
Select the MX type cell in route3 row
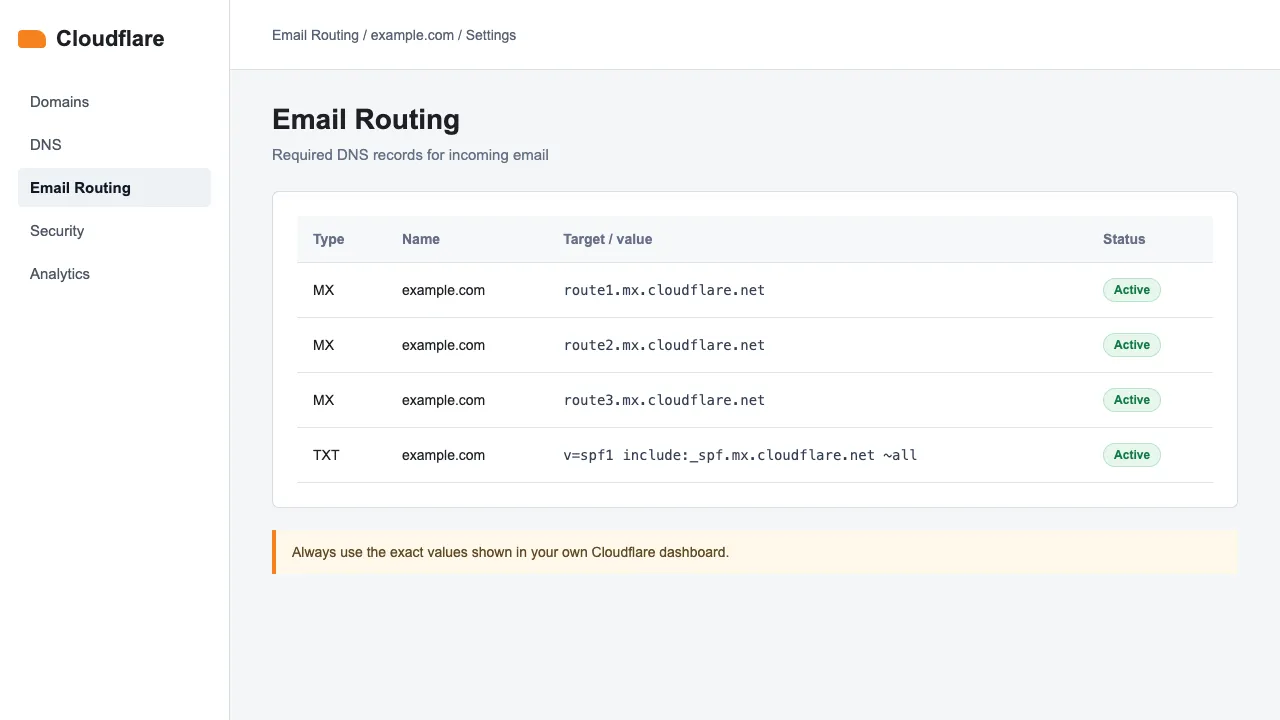323,400
